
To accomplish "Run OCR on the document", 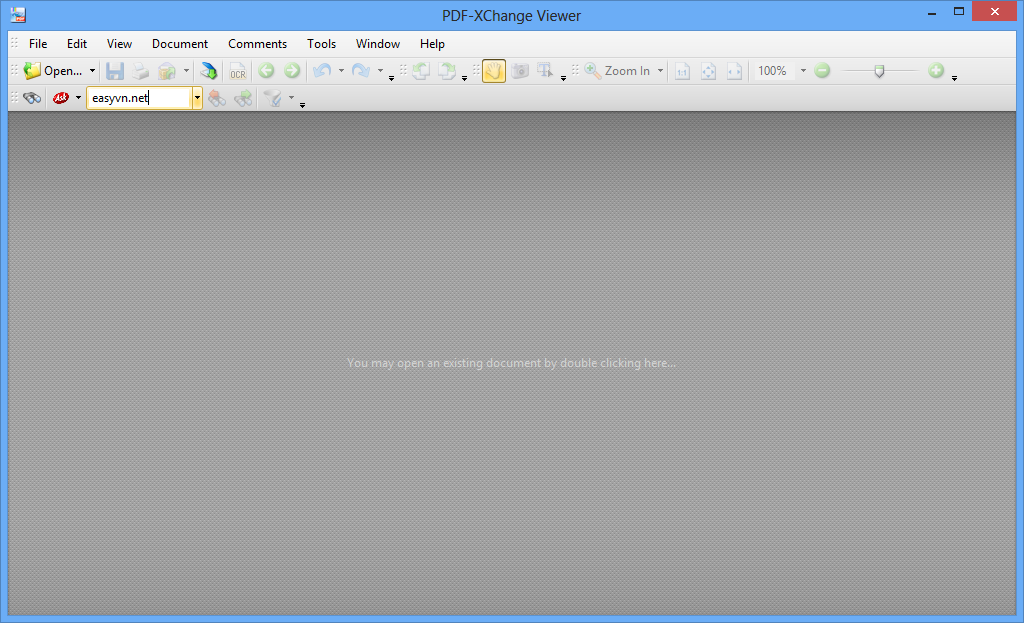I will click(237, 71).
